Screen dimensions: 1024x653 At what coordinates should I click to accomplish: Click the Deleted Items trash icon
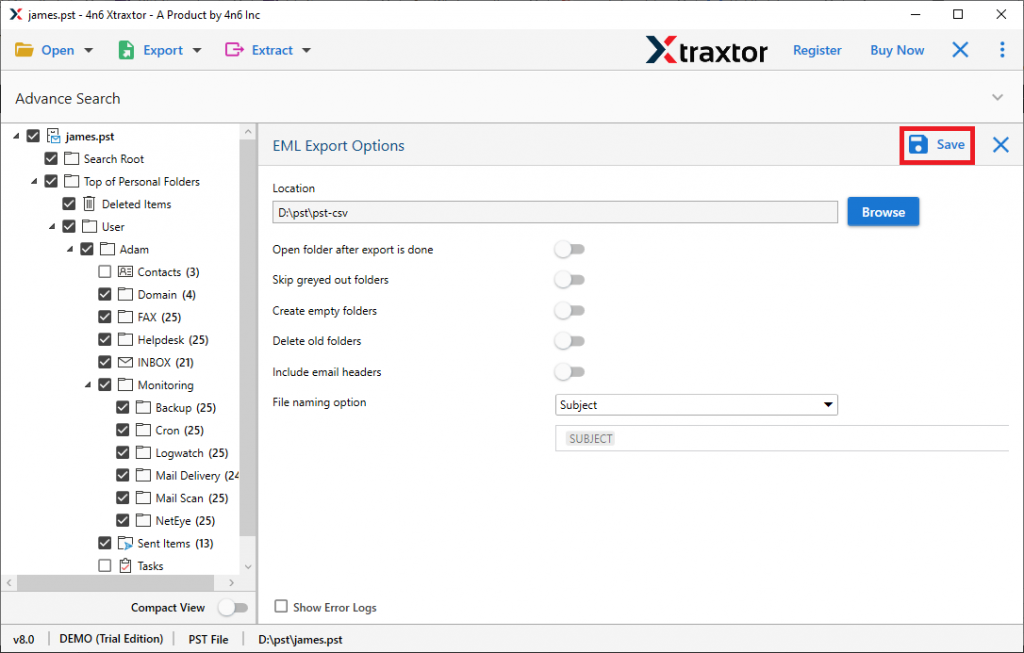(89, 204)
